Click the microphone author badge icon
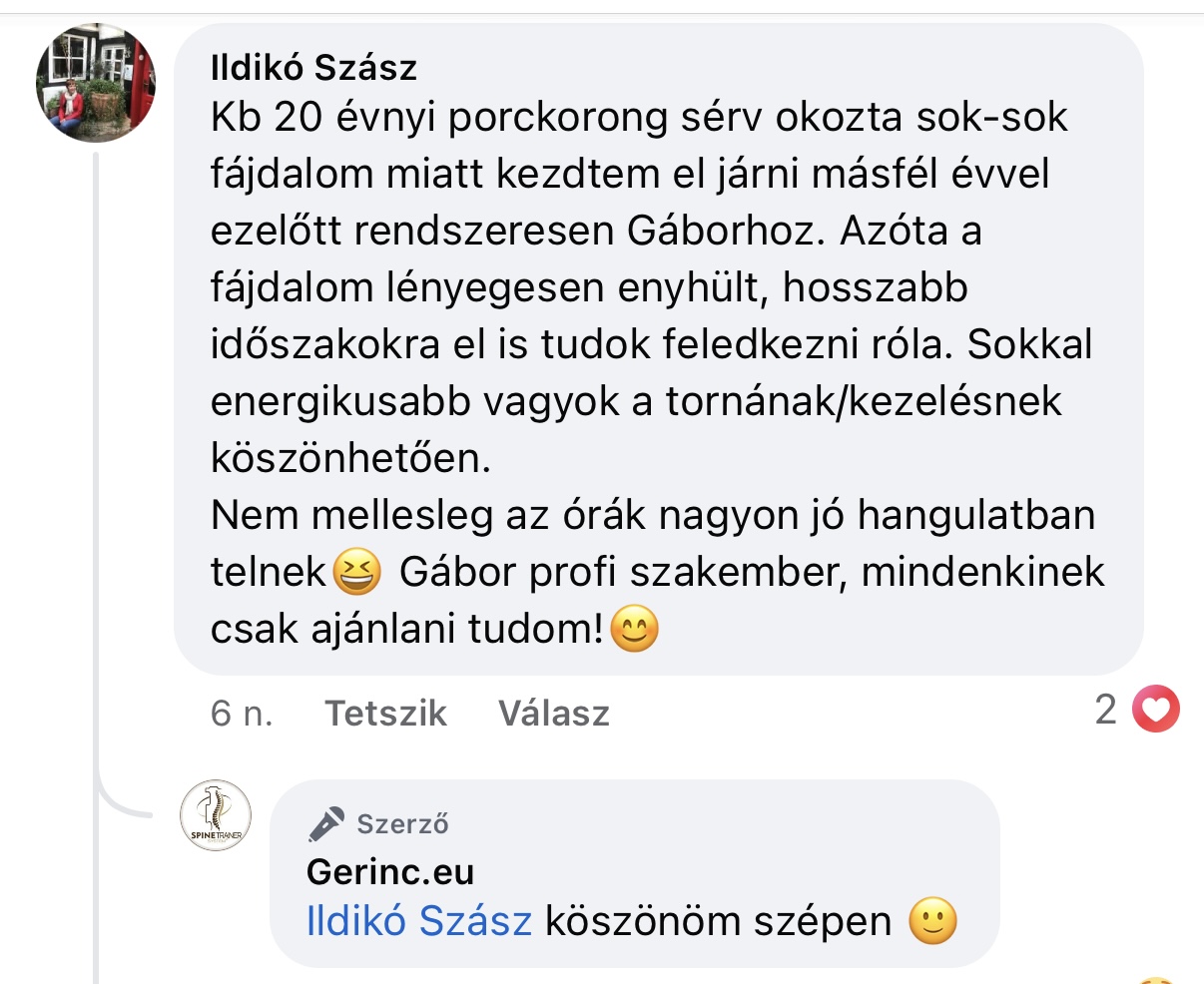 point(326,823)
